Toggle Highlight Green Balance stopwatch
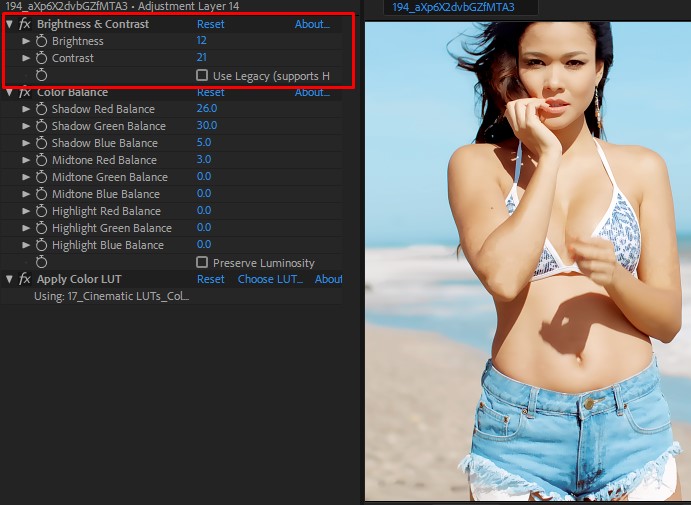Screen dimensions: 691x505 pyautogui.click(x=41, y=228)
